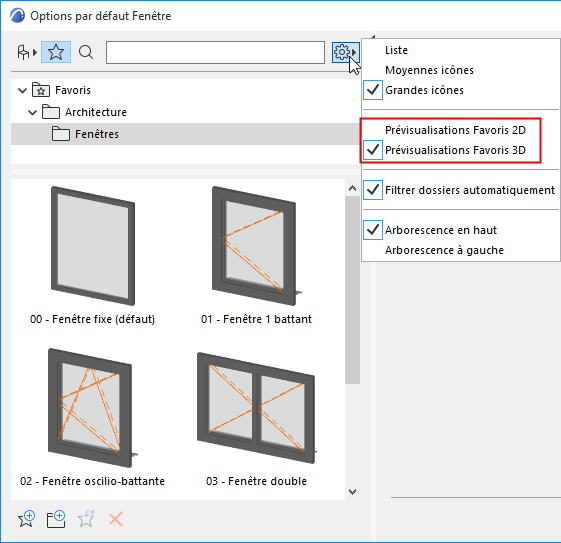Screen dimensions: 561x543
Task: Click the new favorite star-plus icon
Action: (x=26, y=519)
